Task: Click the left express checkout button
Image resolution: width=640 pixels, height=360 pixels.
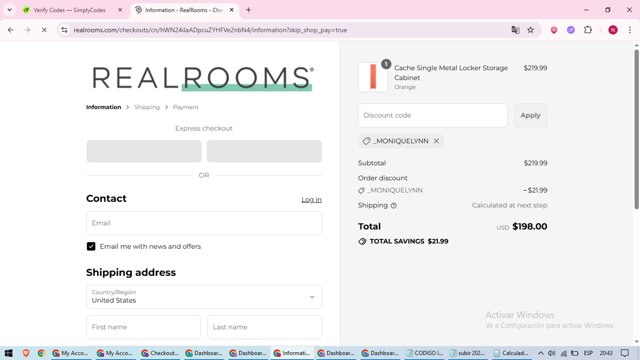Action: pyautogui.click(x=144, y=151)
